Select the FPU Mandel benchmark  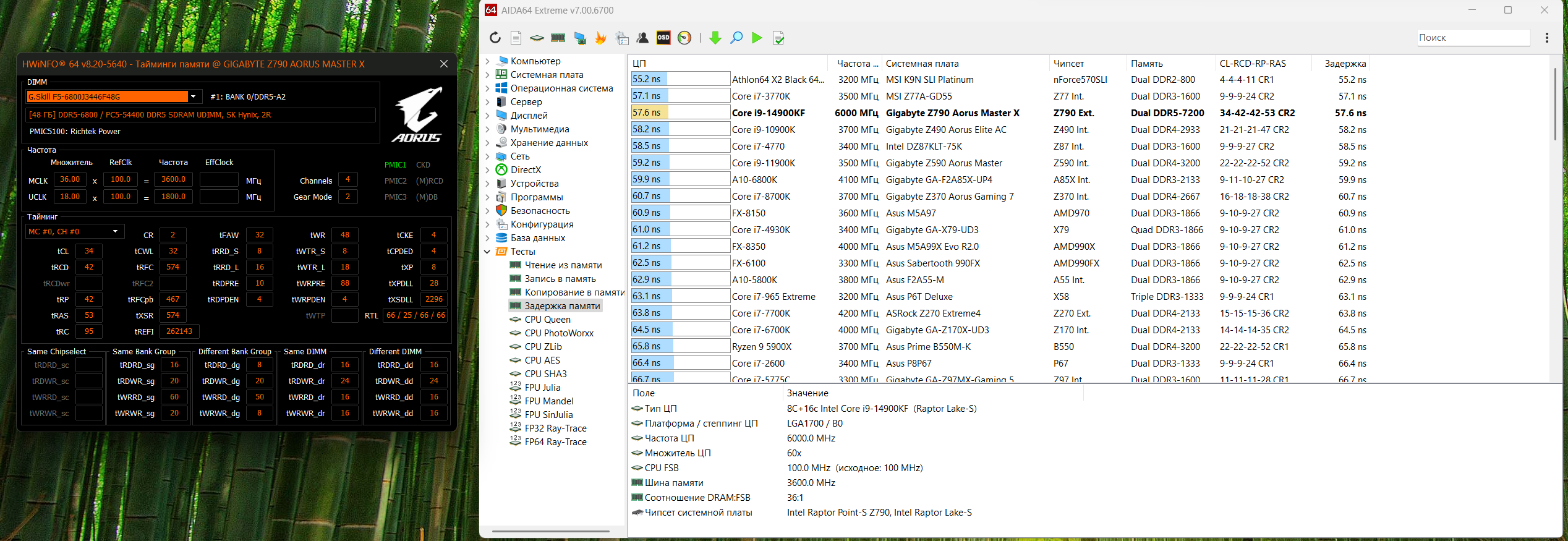coord(549,401)
